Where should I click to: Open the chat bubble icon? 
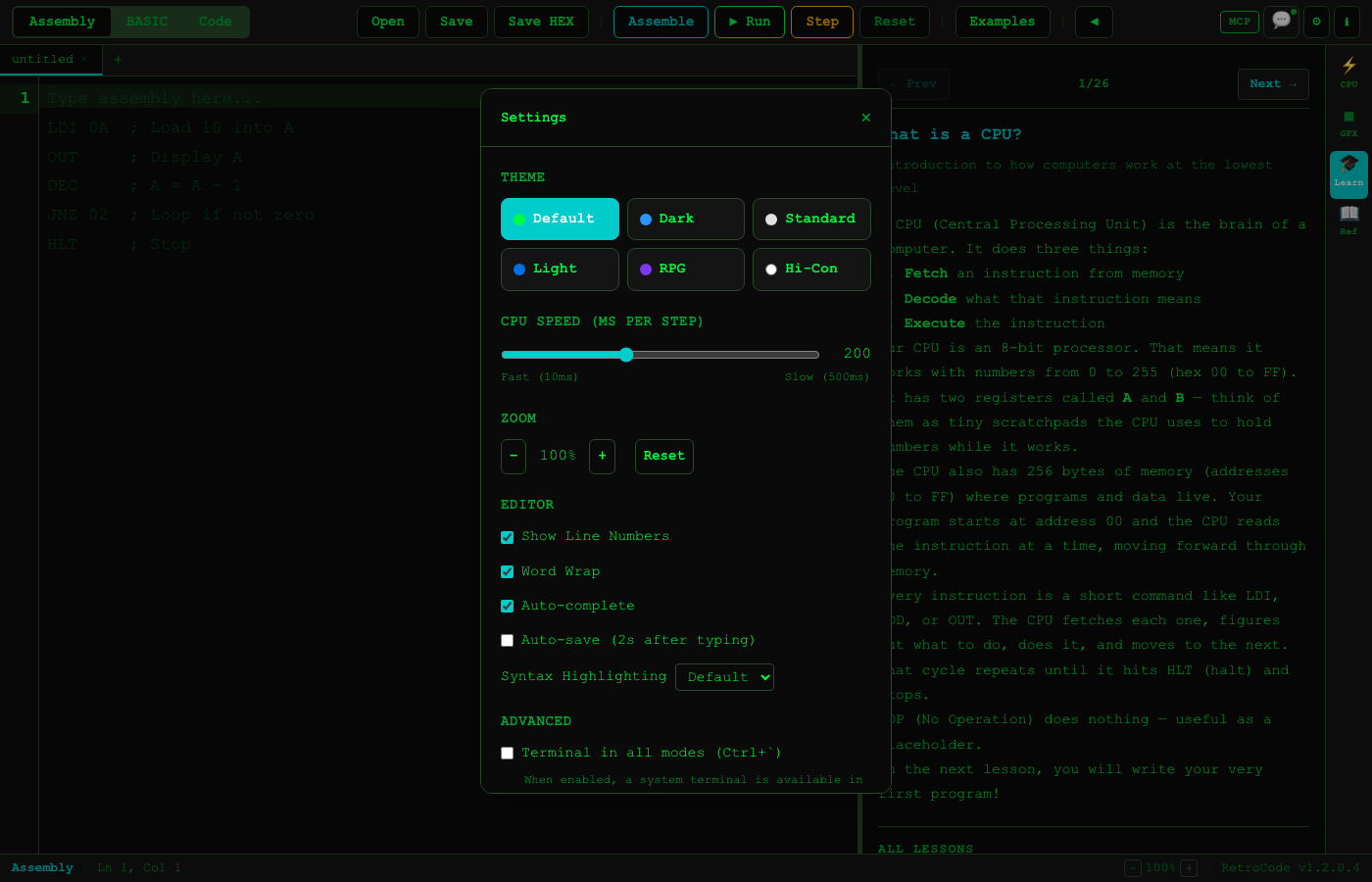[1281, 22]
